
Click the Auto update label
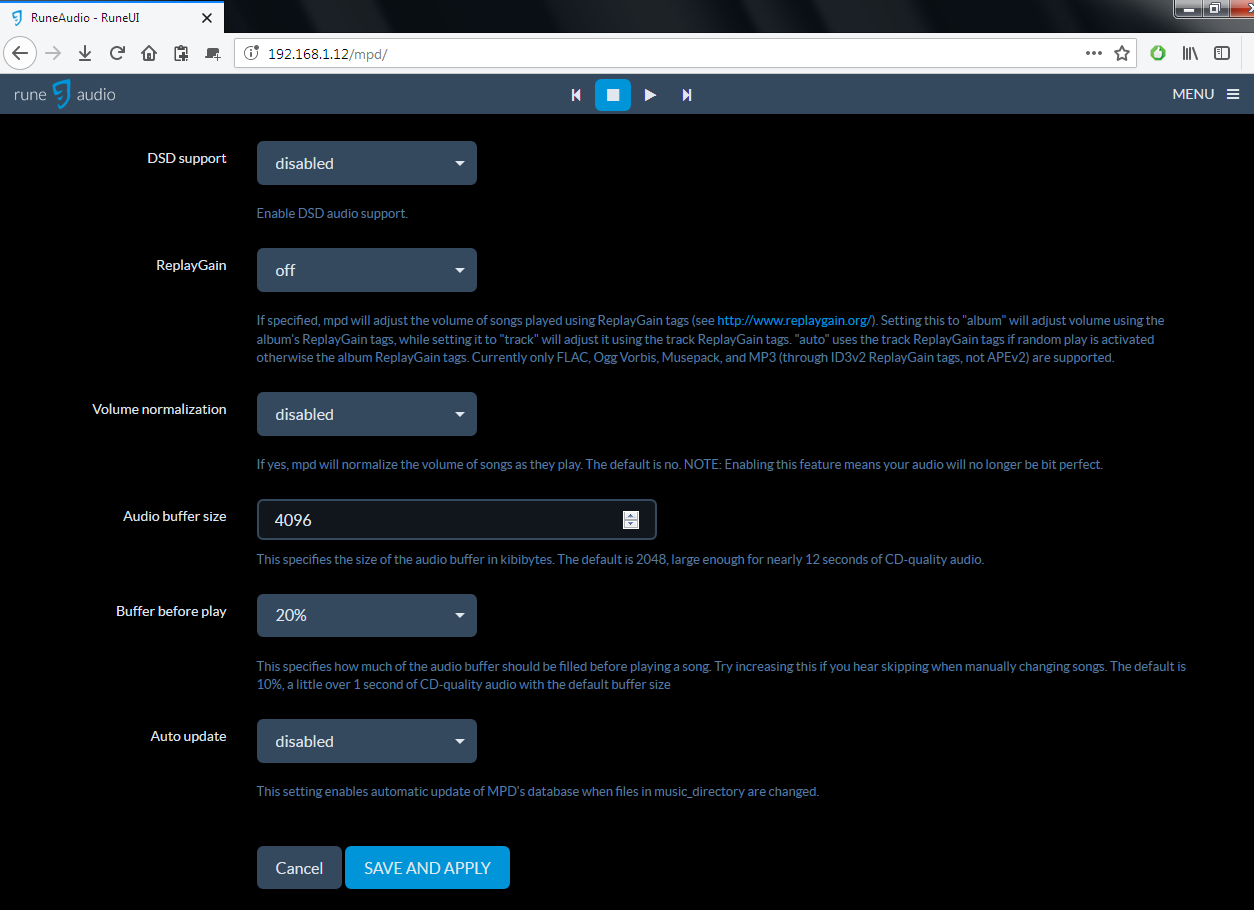(x=189, y=736)
